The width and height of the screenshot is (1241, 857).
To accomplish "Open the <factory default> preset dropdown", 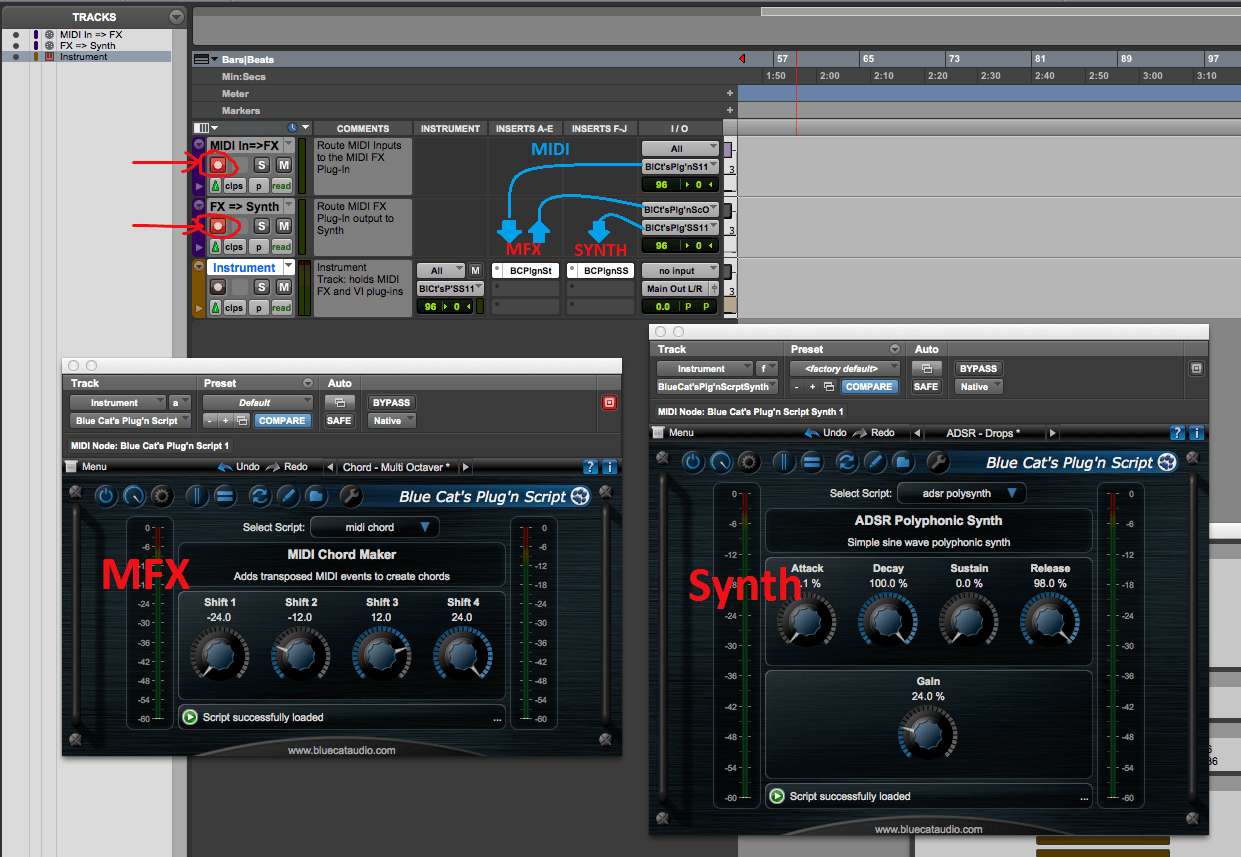I will point(844,368).
